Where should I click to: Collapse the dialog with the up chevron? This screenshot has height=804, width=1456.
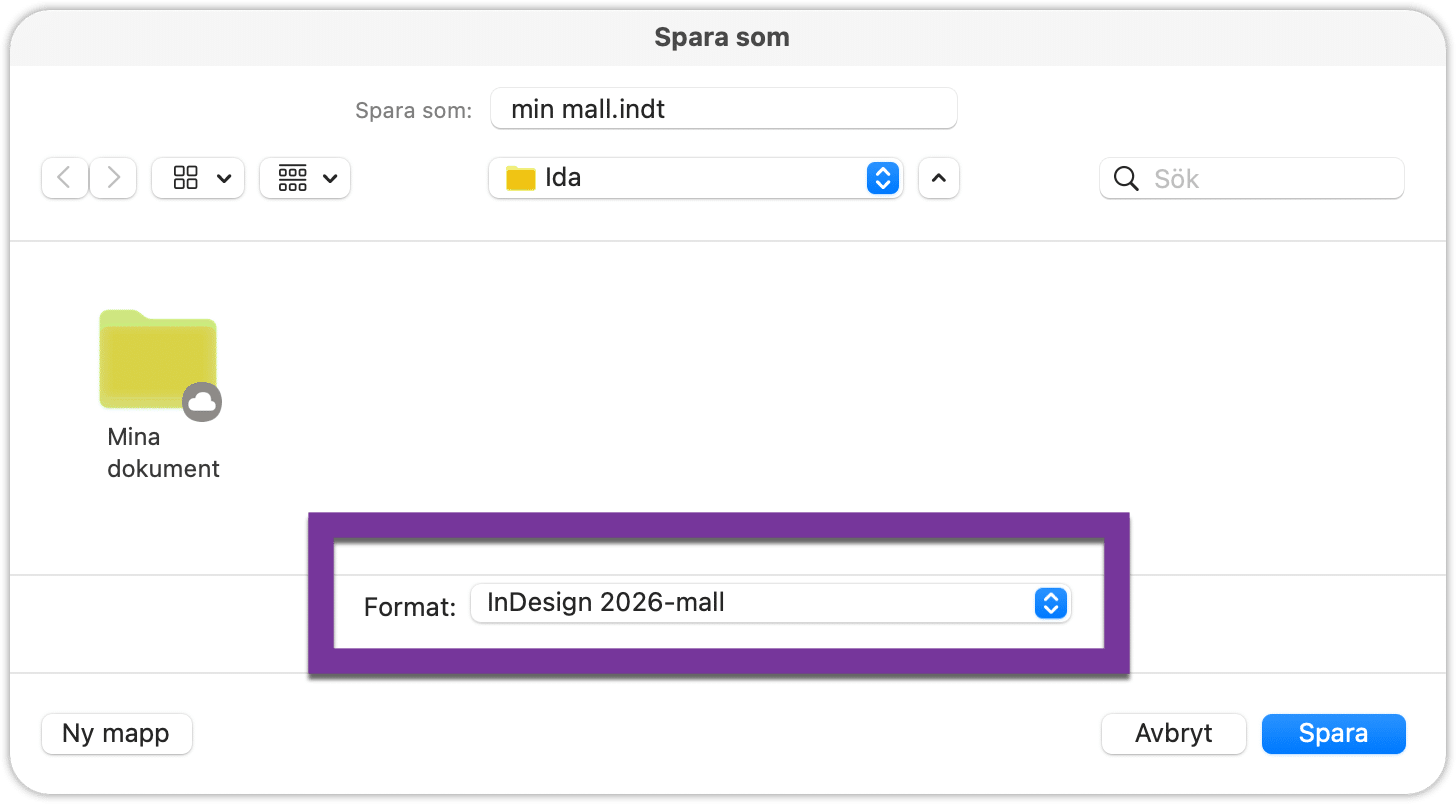point(938,178)
